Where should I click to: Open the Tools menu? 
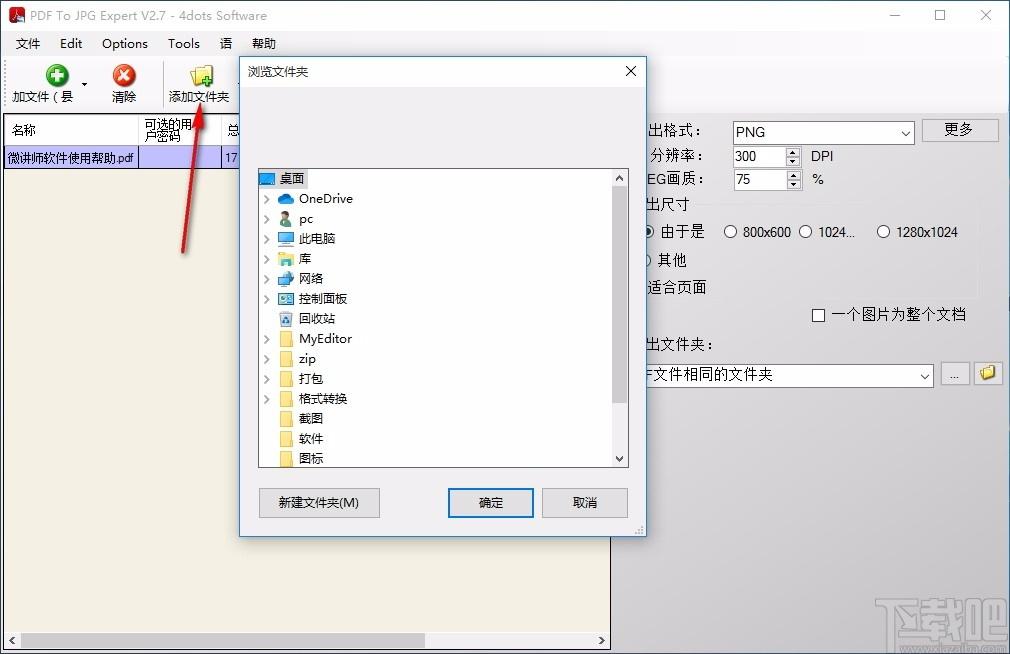pyautogui.click(x=184, y=43)
